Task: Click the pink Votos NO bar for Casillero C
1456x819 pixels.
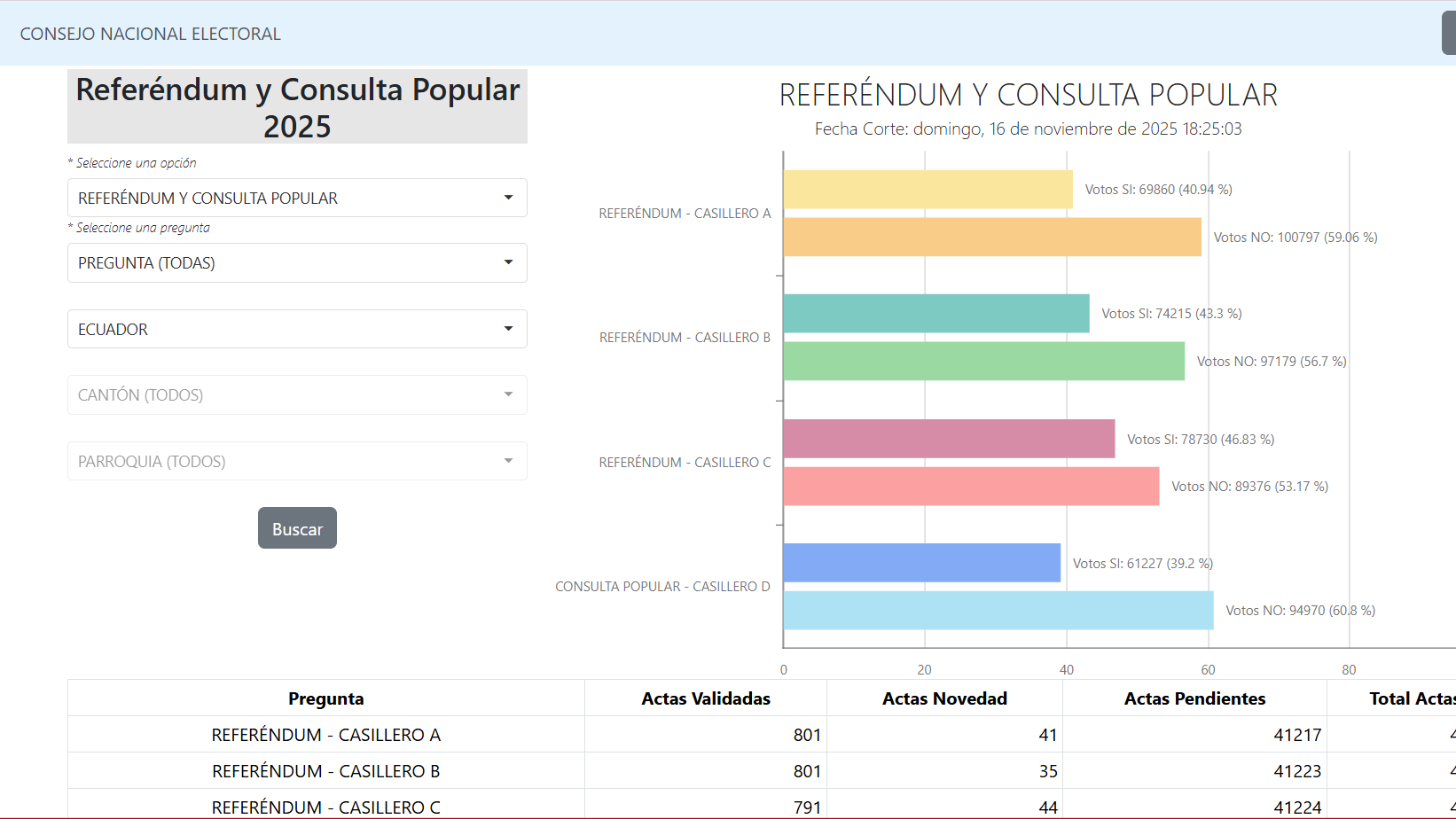Action: click(971, 487)
